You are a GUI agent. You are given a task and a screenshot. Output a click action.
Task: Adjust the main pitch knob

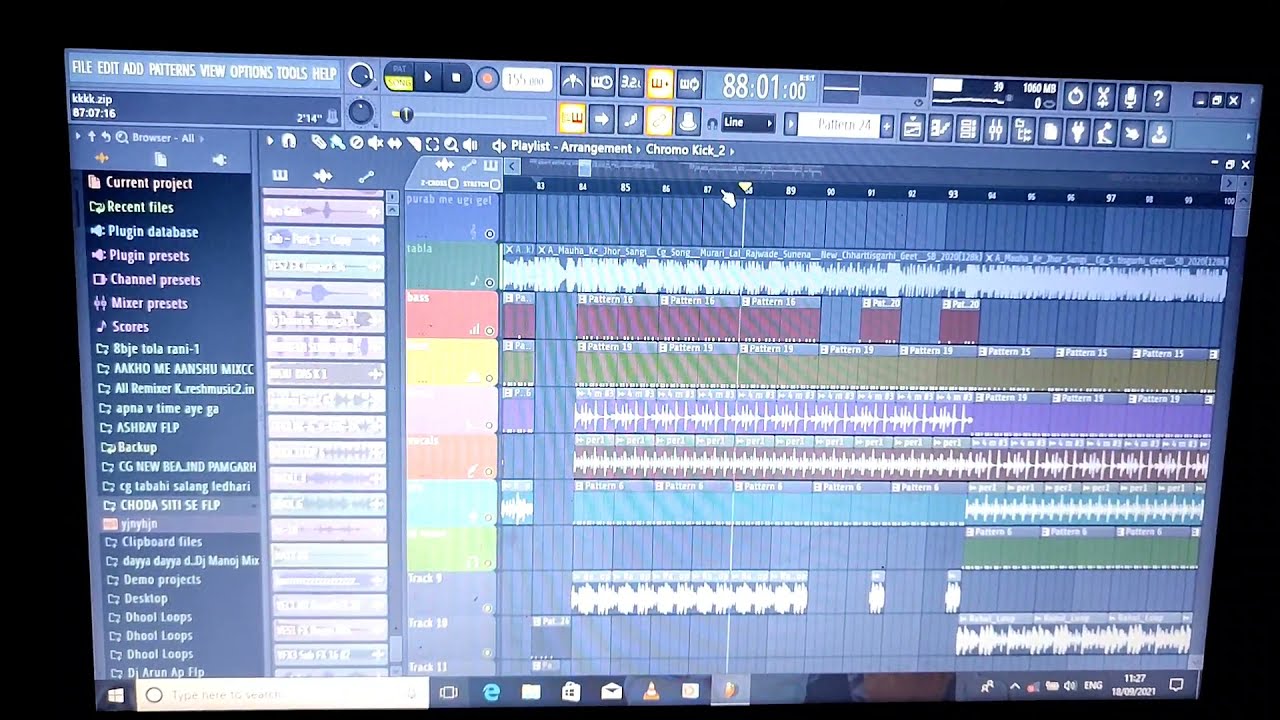[360, 111]
